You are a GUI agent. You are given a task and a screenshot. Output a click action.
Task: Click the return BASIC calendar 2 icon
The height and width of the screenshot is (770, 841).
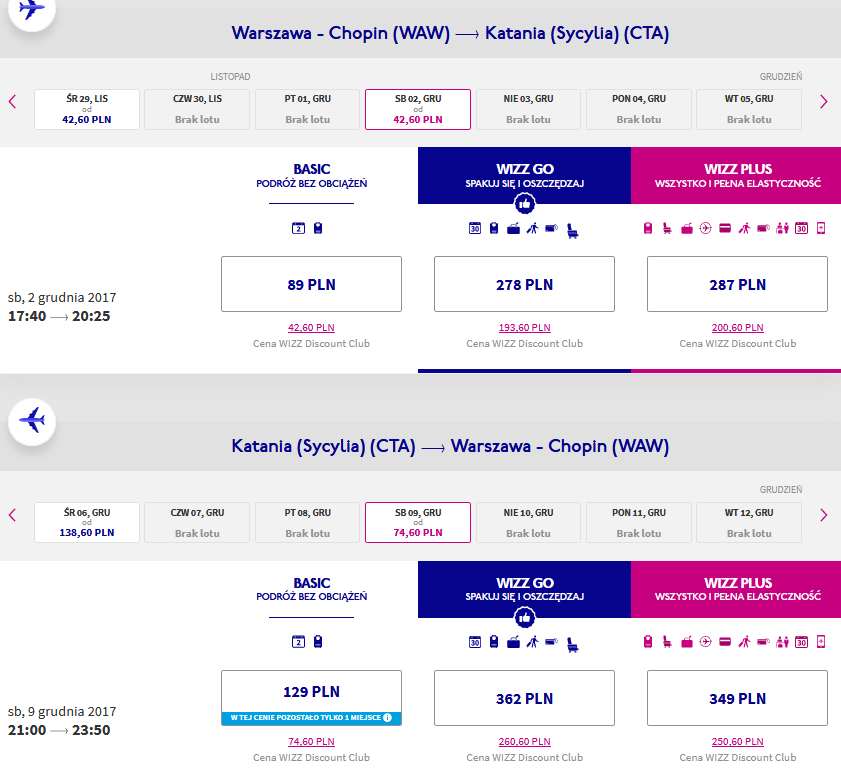298,642
